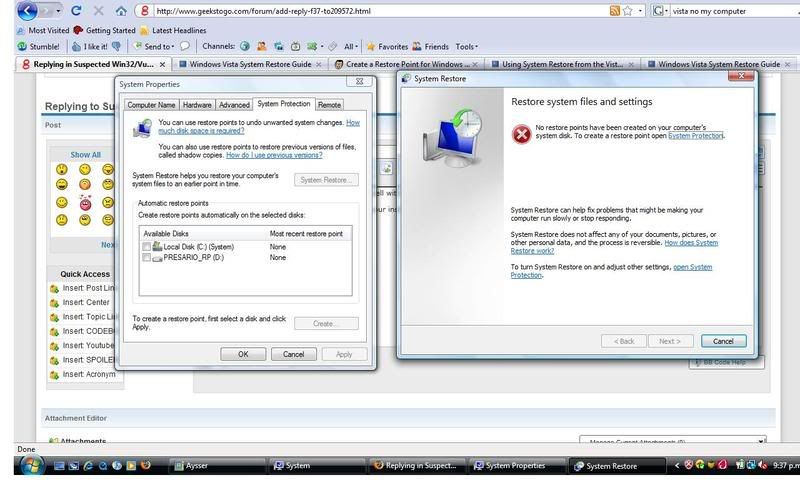Launch Firefox from quick launch
The height and width of the screenshot is (500, 800).
pyautogui.click(x=145, y=465)
